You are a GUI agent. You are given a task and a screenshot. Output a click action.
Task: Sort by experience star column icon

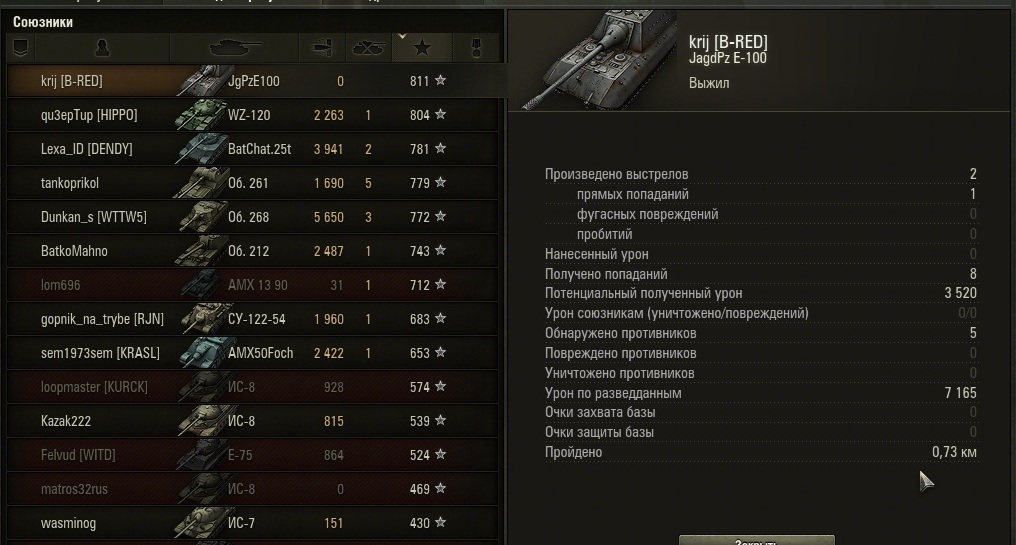422,48
